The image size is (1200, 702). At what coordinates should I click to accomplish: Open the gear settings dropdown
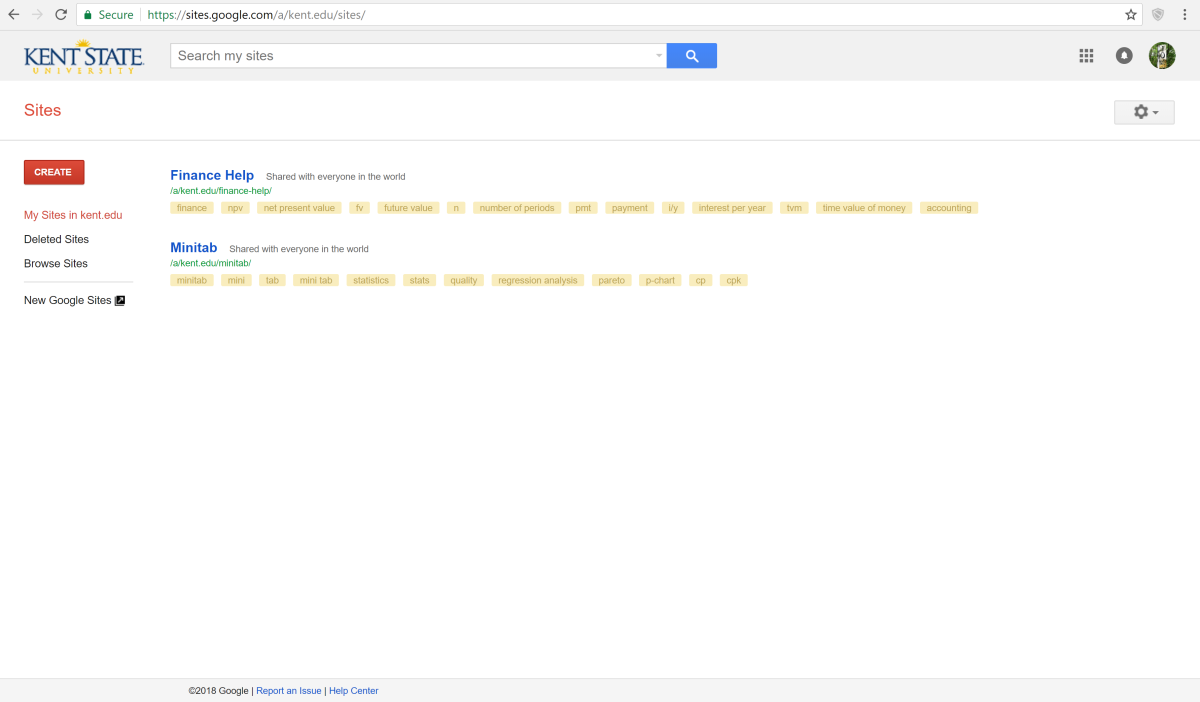1144,112
